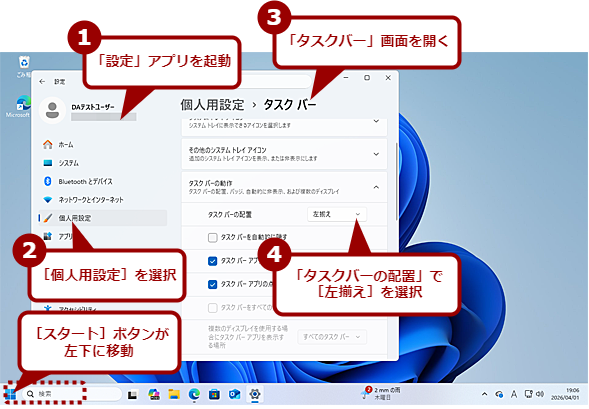
Task: Open the disabled すべてのタスク バー dropdown
Action: pos(332,337)
